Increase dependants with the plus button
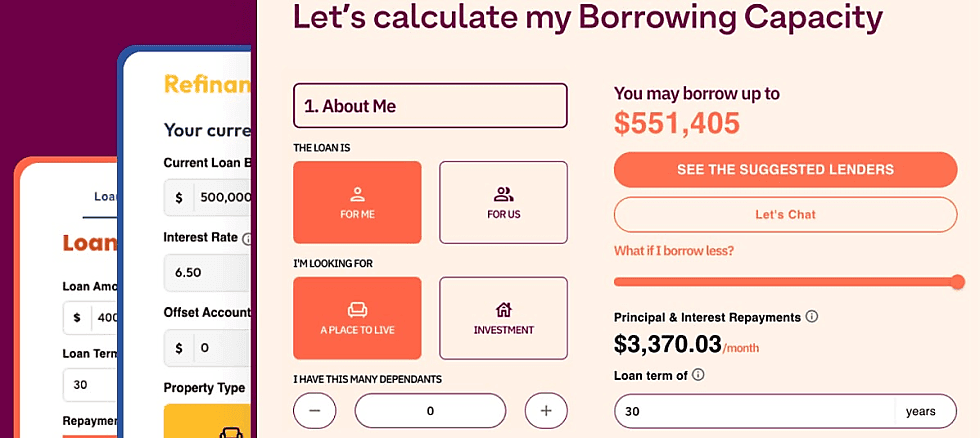The width and height of the screenshot is (980, 438). click(546, 410)
